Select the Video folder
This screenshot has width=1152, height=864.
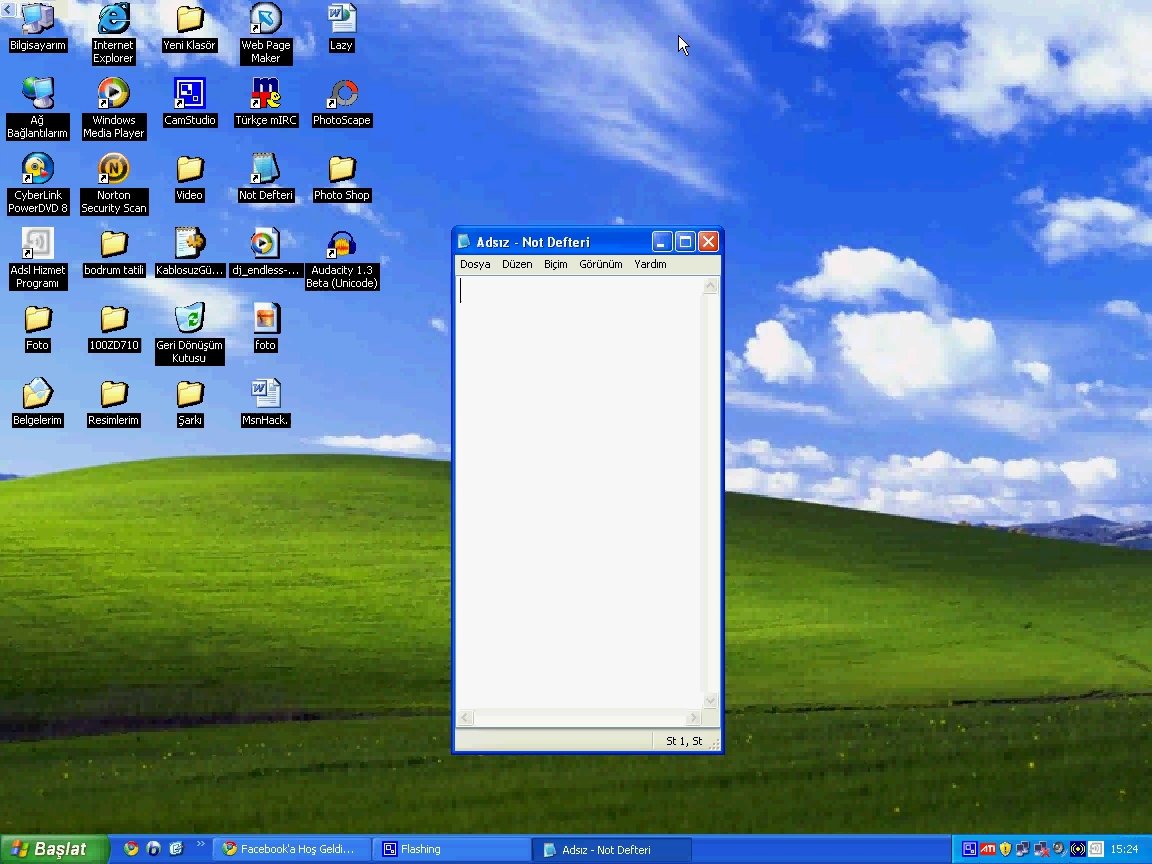click(x=190, y=178)
